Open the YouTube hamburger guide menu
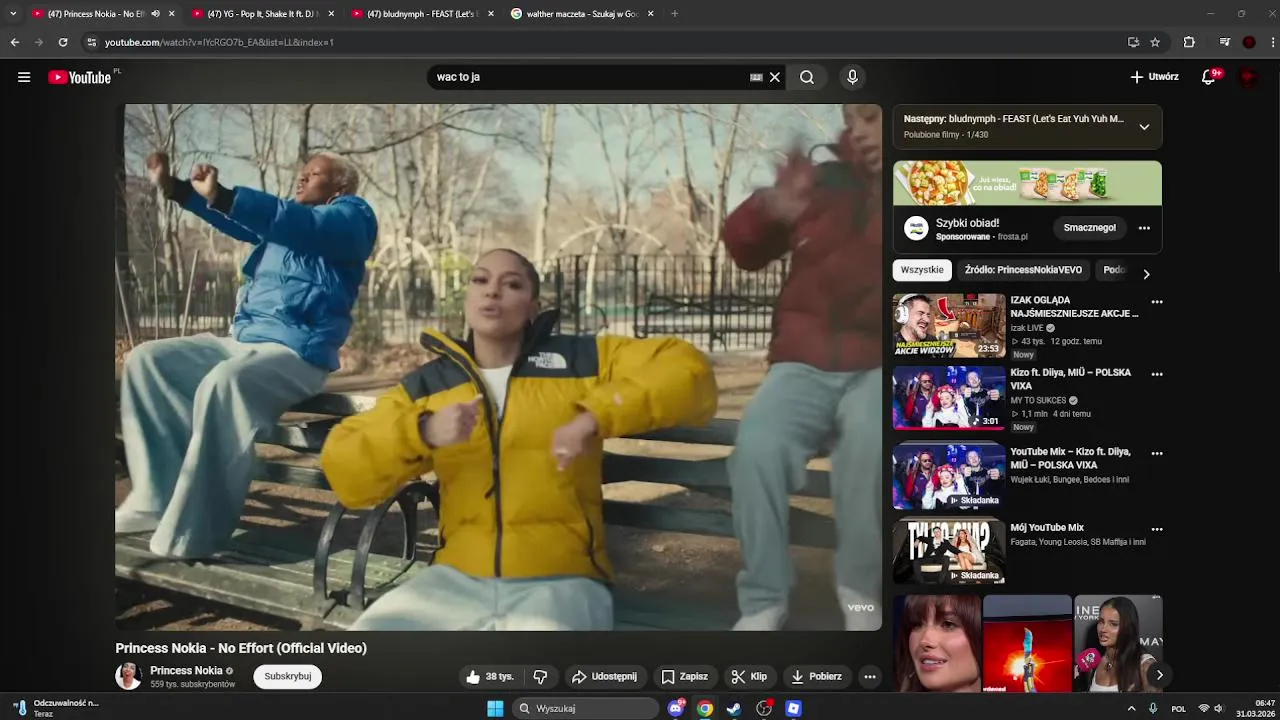1280x720 pixels. pyautogui.click(x=24, y=77)
